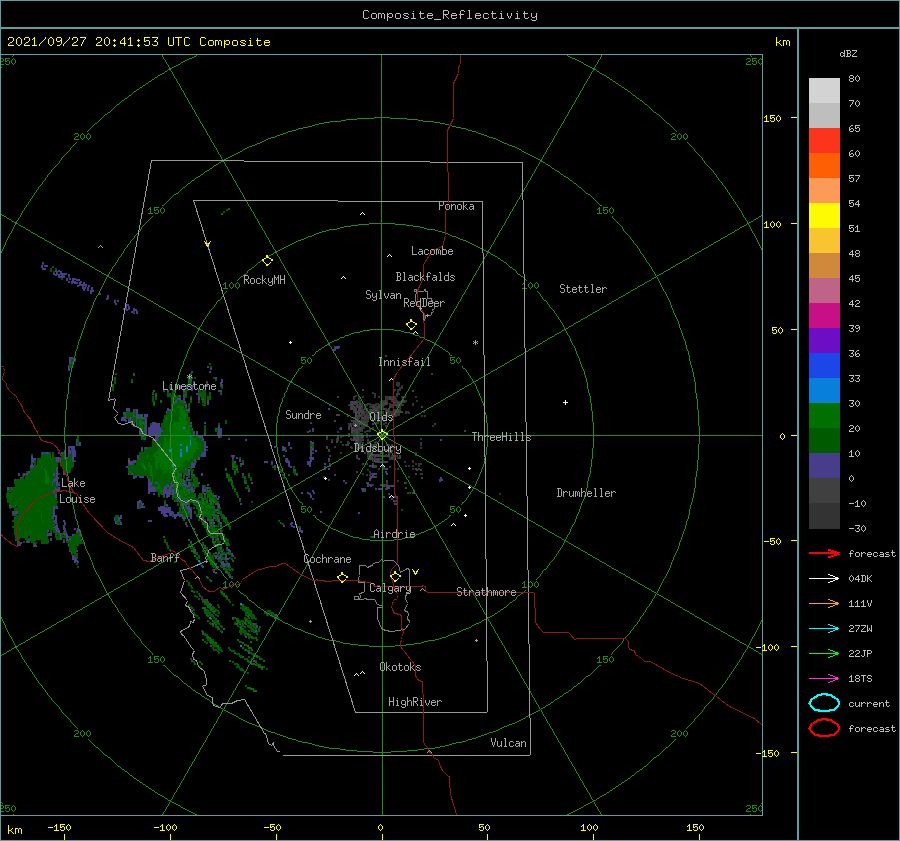Viewport: 900px width, 841px height.
Task: Click the Vulcan city label
Action: pos(509,743)
